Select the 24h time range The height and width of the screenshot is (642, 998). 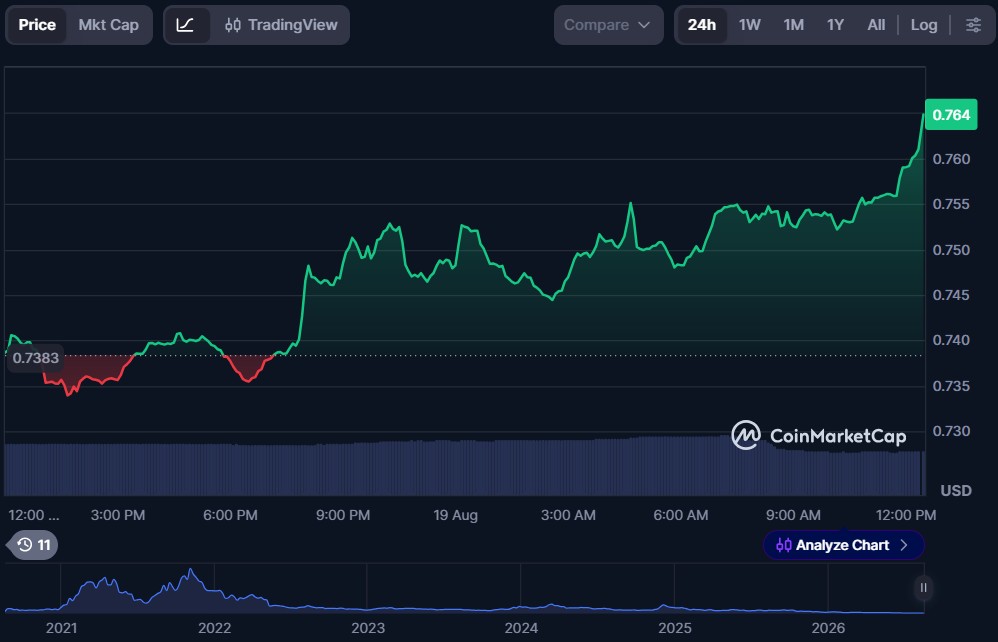coord(701,25)
